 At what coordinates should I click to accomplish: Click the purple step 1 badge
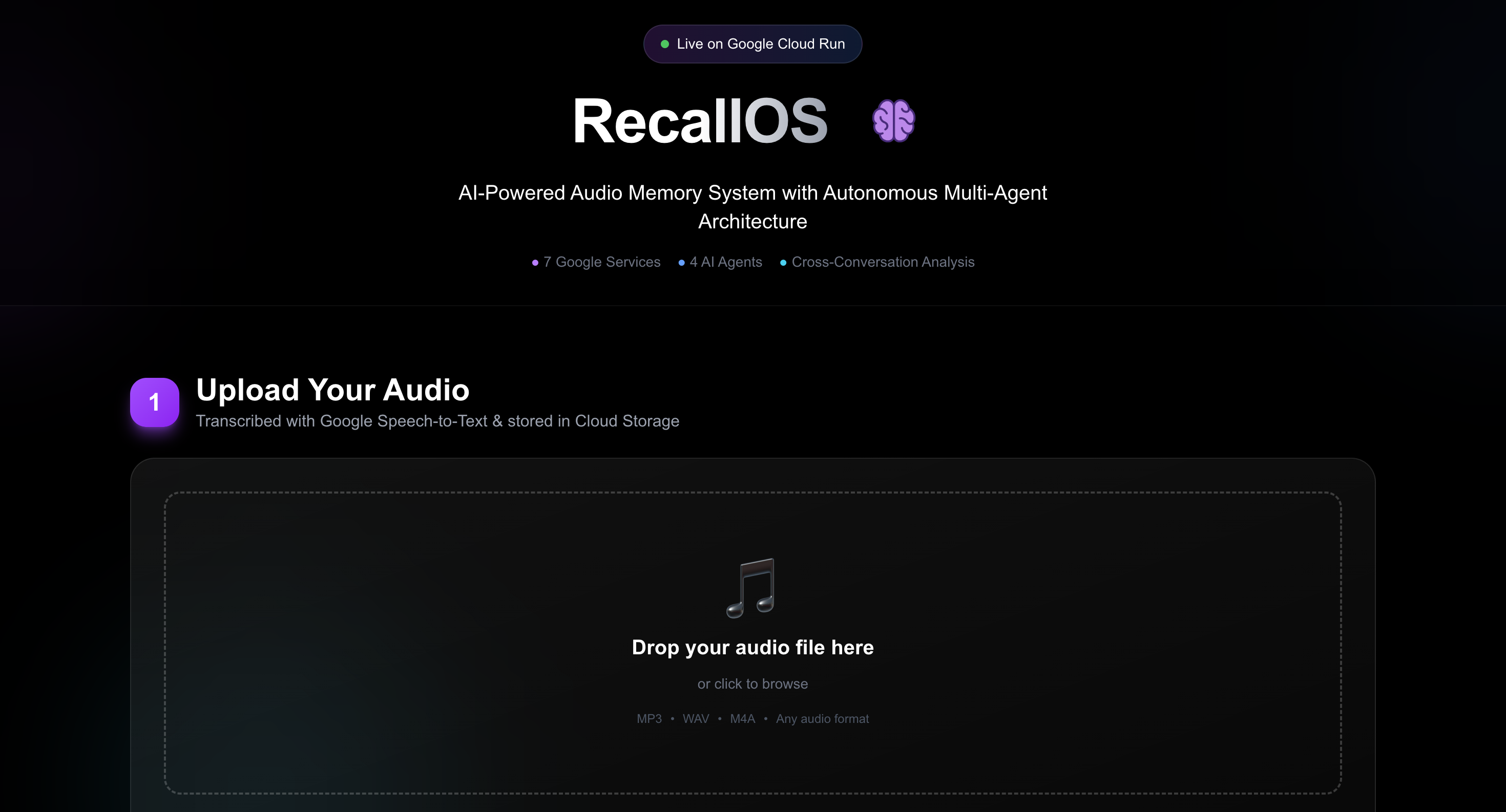pyautogui.click(x=154, y=402)
